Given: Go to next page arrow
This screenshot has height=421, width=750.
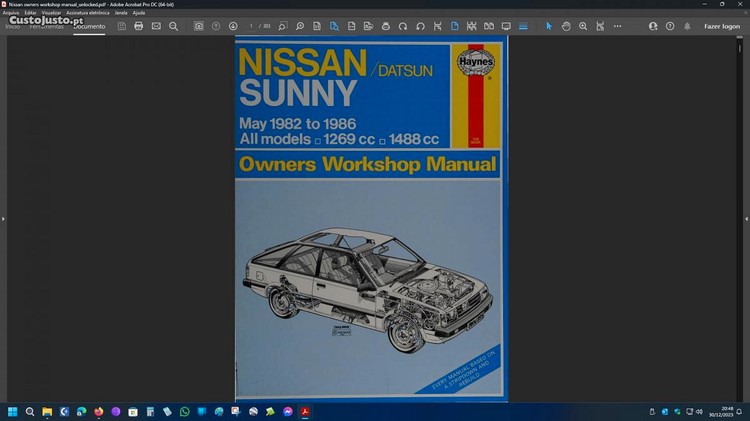Looking at the screenshot, I should 233,26.
